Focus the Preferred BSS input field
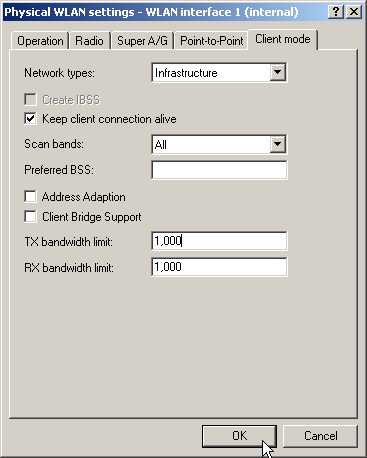Viewport: 367px width, 458px height. tap(219, 170)
